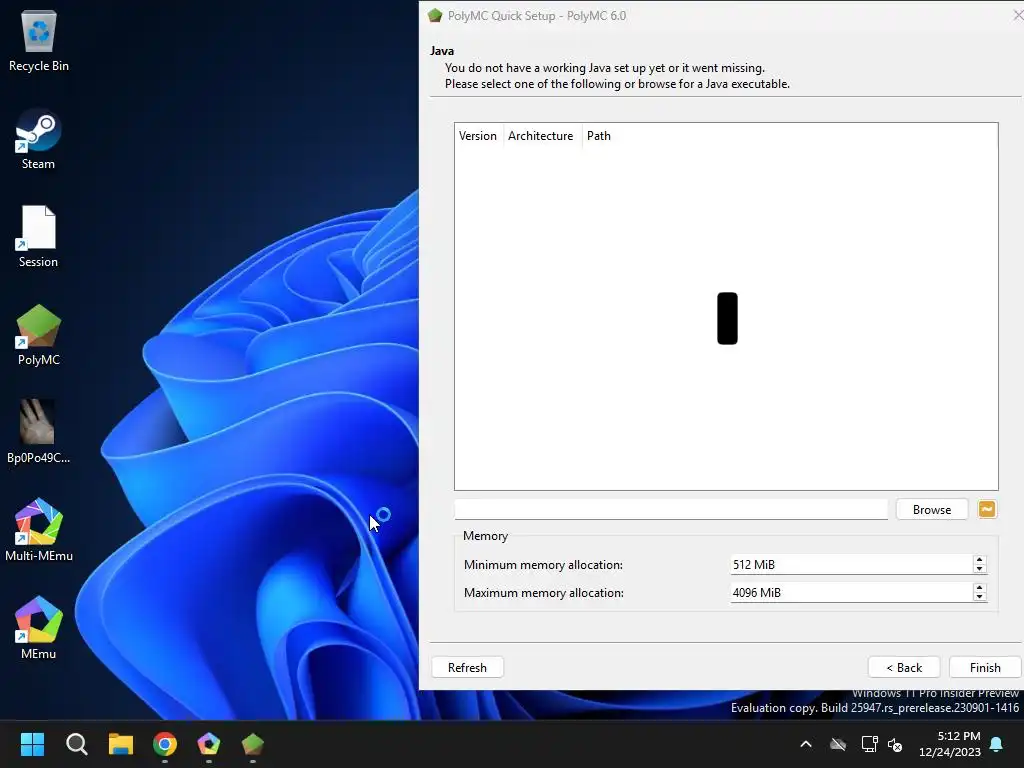Screen dimensions: 1024x768
Task: Decrease minimum memory allocation value
Action: (x=979, y=569)
